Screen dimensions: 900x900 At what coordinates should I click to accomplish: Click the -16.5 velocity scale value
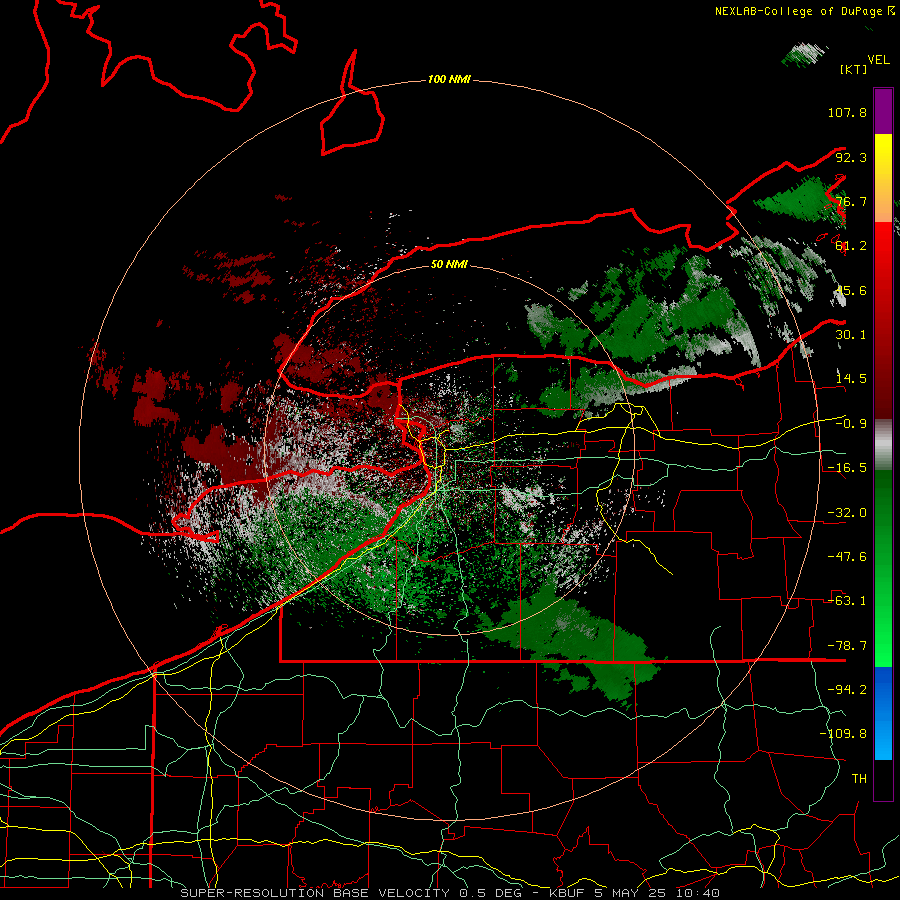click(x=847, y=468)
